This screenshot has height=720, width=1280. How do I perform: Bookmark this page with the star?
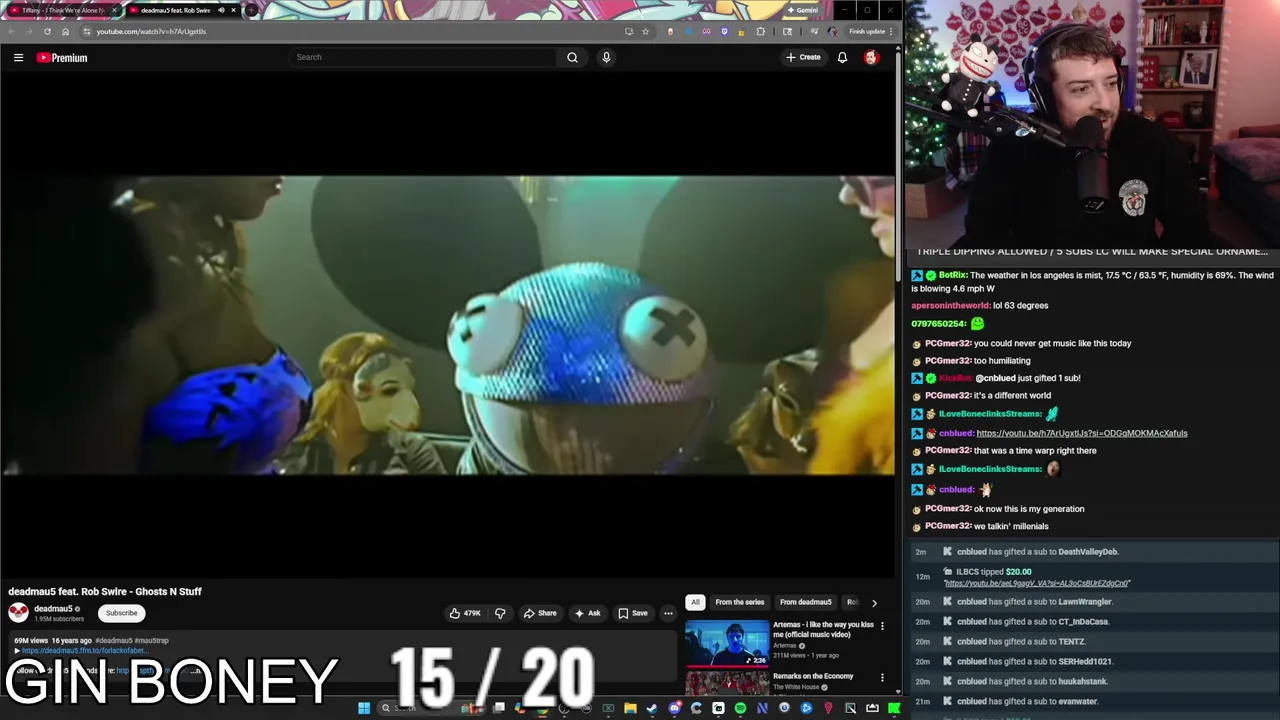(645, 31)
